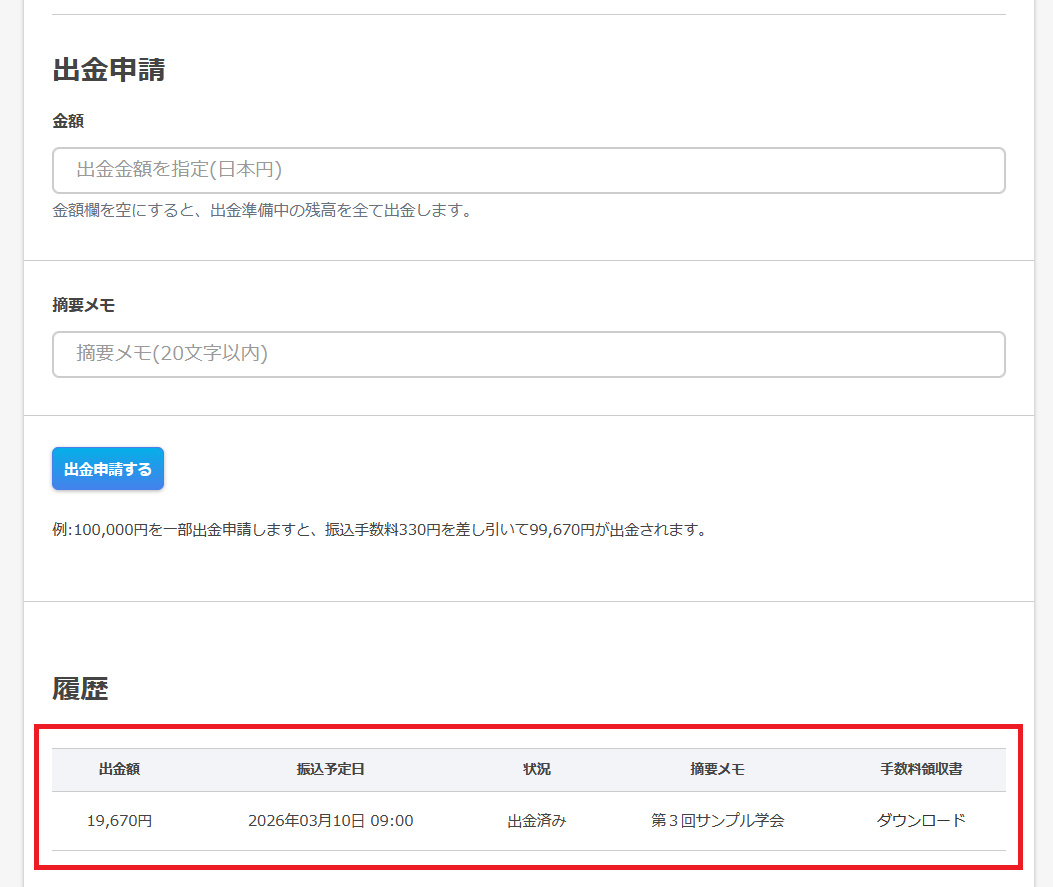
Task: Click the 第3回サンプル学会 memo cell
Action: [717, 821]
